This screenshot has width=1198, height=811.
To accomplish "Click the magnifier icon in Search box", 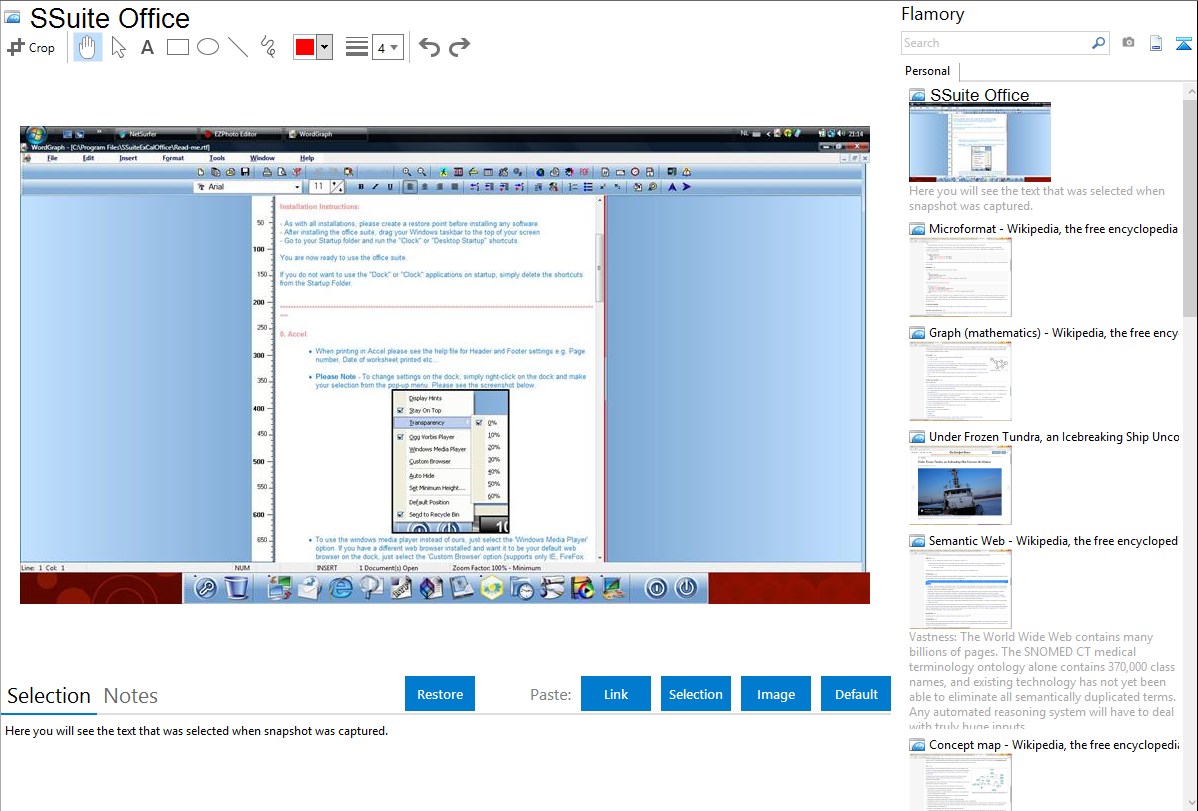I will tap(1098, 43).
